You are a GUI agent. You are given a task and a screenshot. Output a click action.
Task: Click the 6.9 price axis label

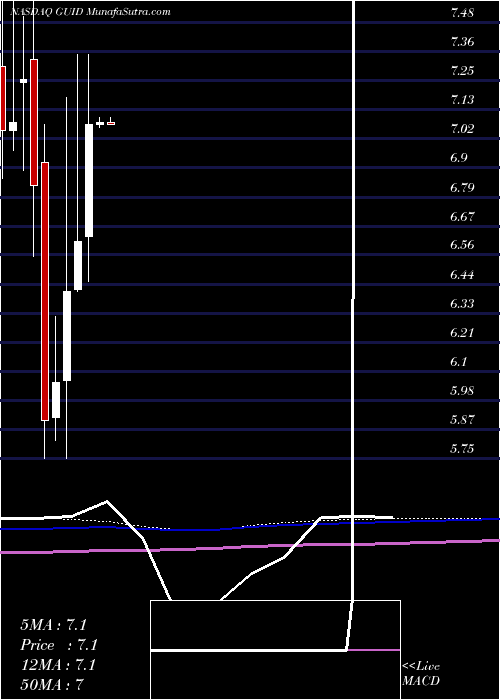coord(459,158)
